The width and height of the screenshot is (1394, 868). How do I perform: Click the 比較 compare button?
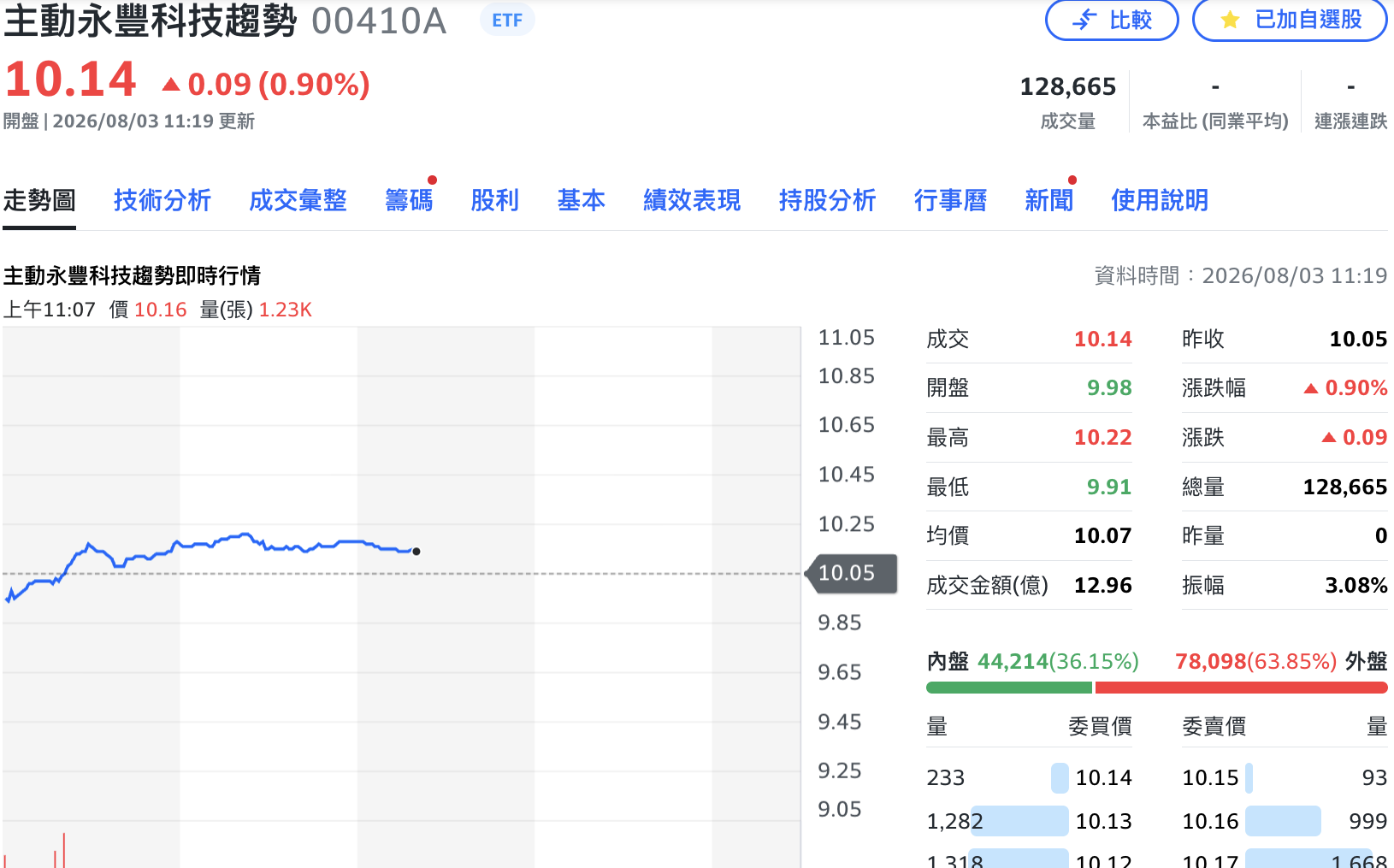tap(1112, 20)
